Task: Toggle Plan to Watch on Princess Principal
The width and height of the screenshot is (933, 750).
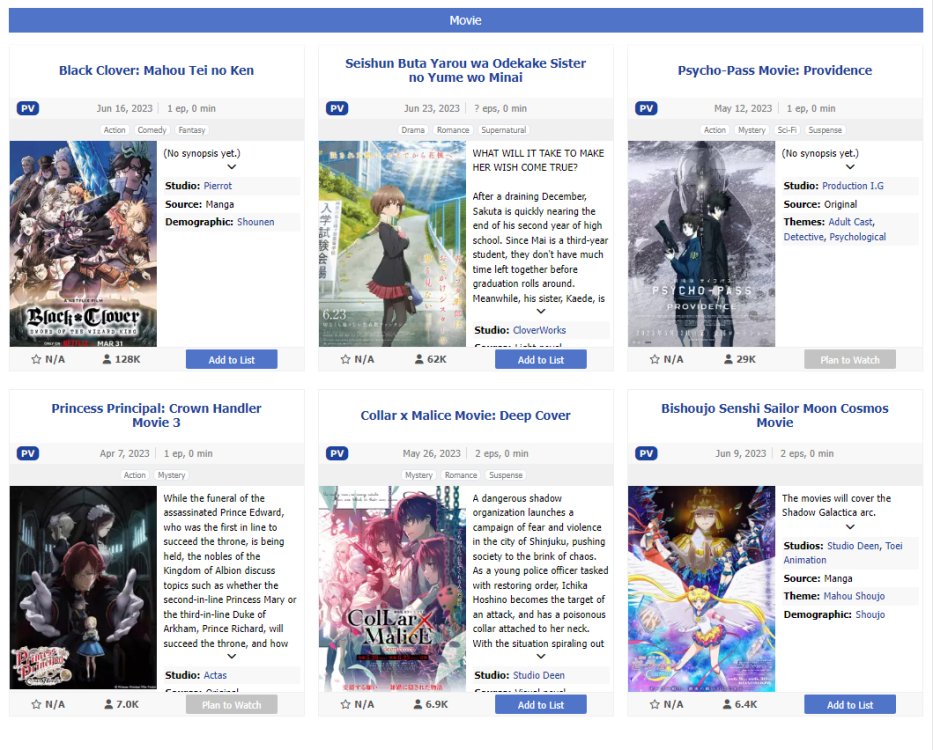Action: tap(231, 705)
